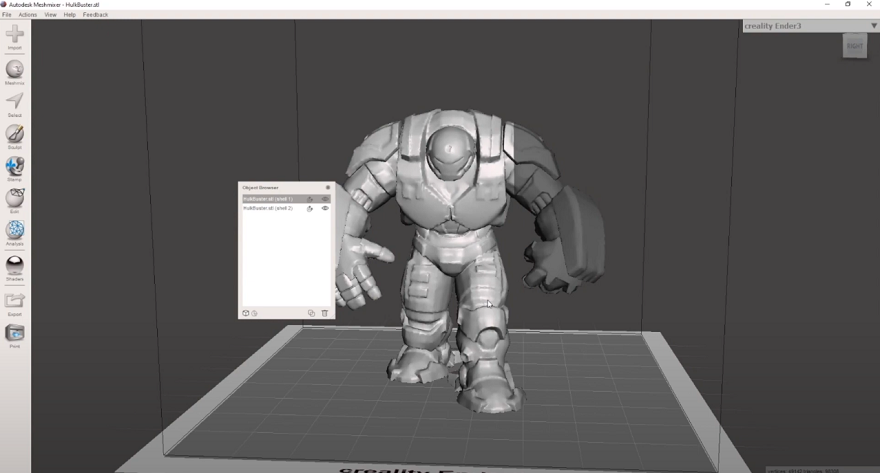The height and width of the screenshot is (473, 880).
Task: Click the Object Browser title bar
Action: pos(286,187)
